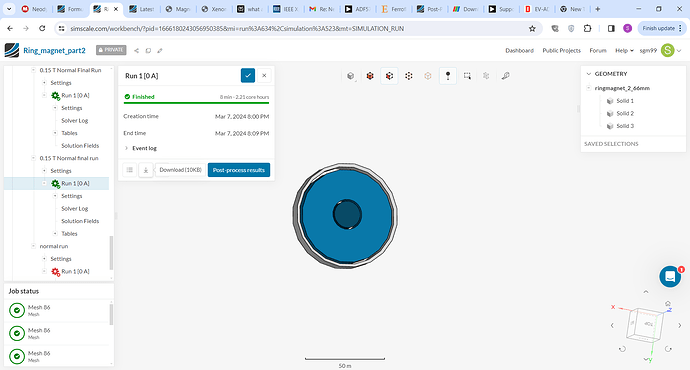Share the Ring_magnet_part2 project
690x370 pixels.
pyautogui.click(x=136, y=51)
